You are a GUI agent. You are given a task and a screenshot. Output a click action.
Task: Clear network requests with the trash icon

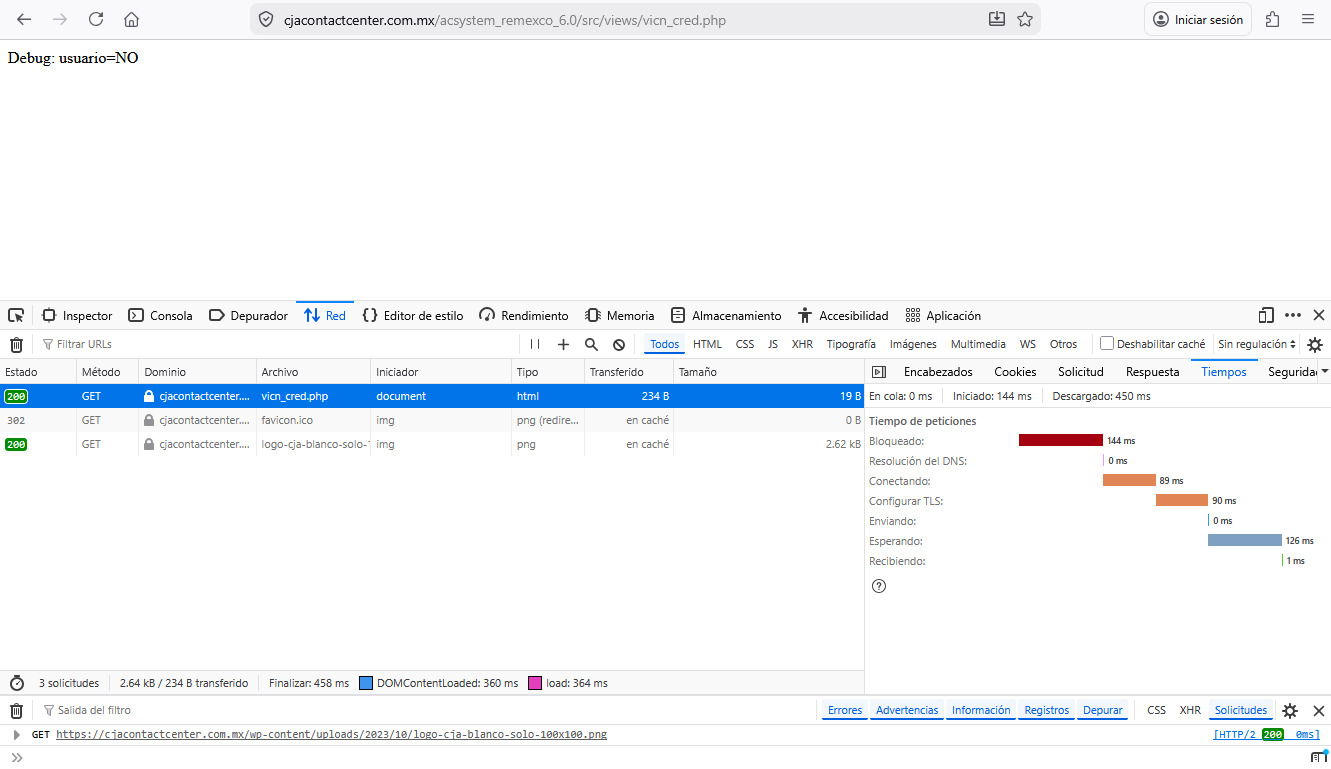click(16, 344)
